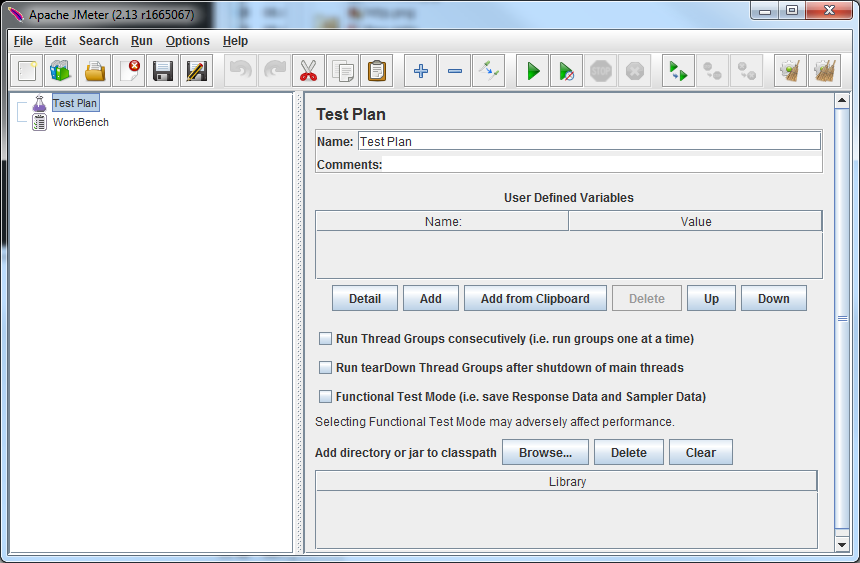Click the Save As pencil-floppy icon
The height and width of the screenshot is (563, 860).
tap(197, 71)
